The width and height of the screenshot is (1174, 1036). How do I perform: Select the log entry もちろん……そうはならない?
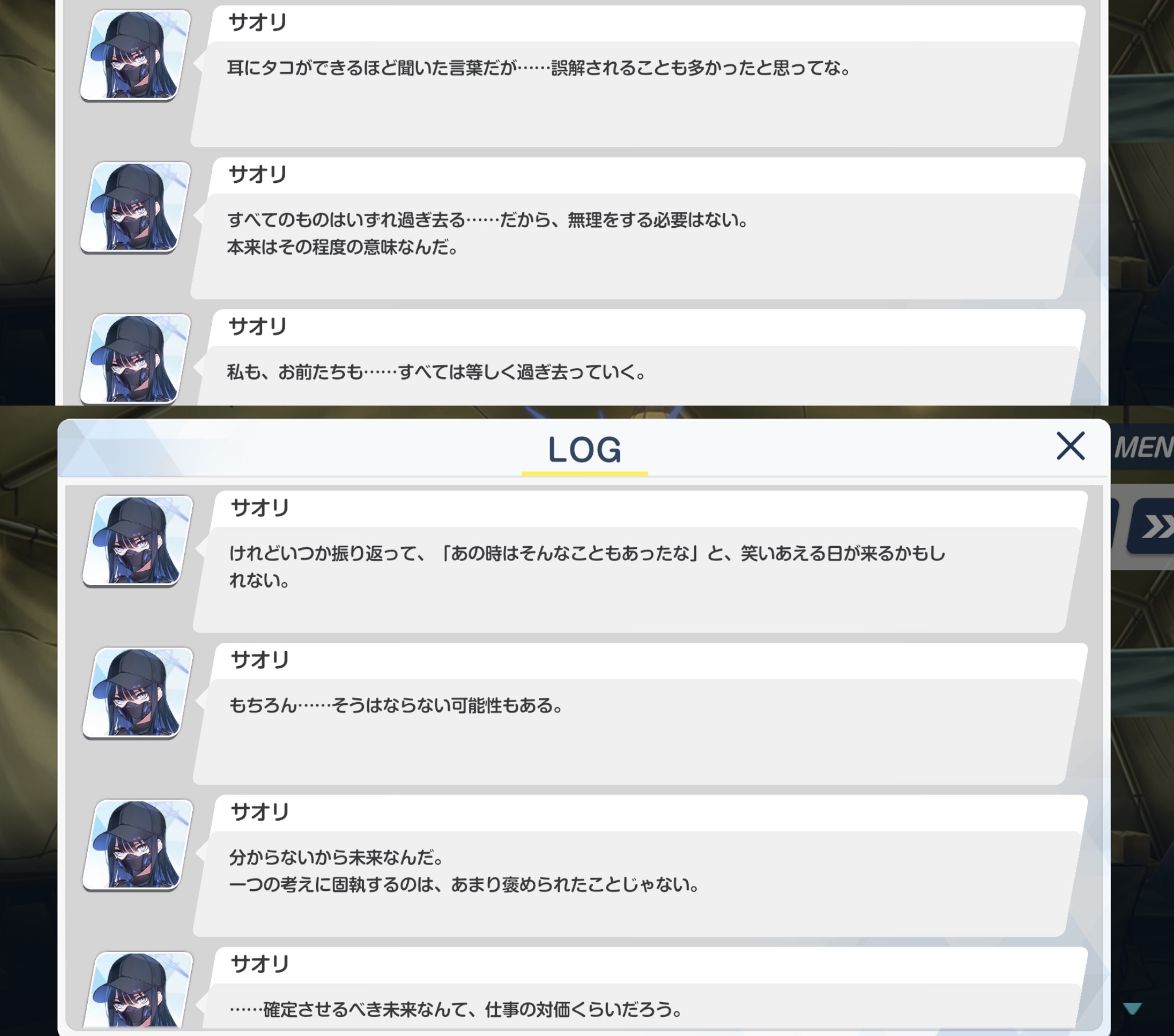pos(640,714)
